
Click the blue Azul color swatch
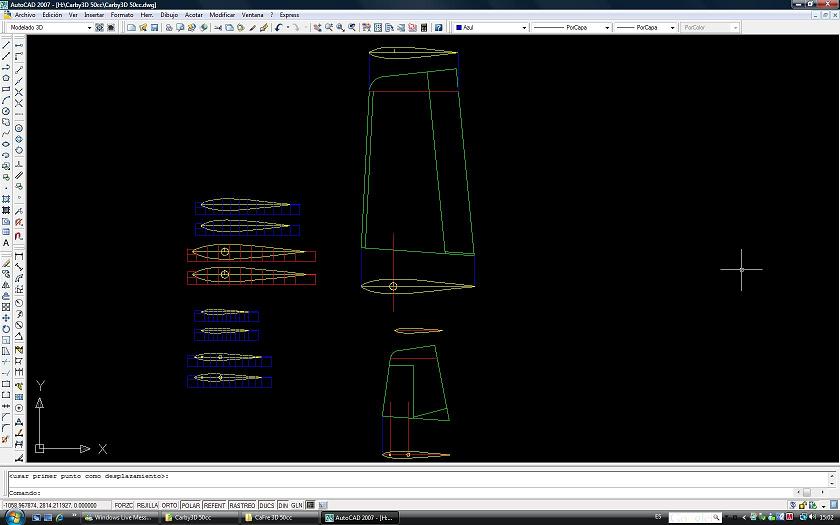click(x=457, y=28)
